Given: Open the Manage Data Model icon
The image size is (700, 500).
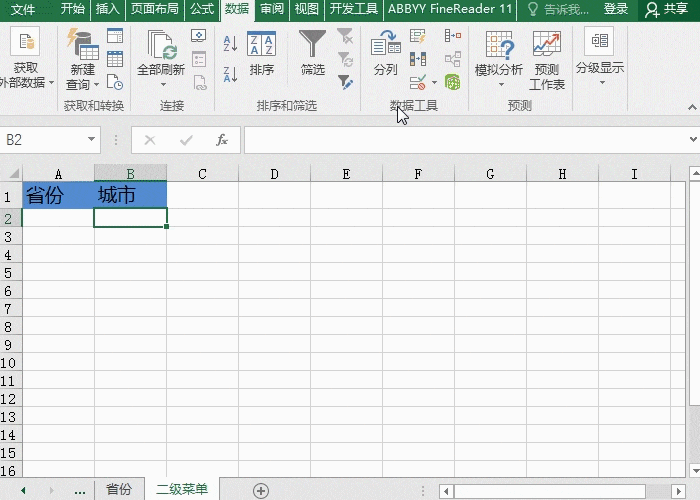Looking at the screenshot, I should (x=453, y=83).
